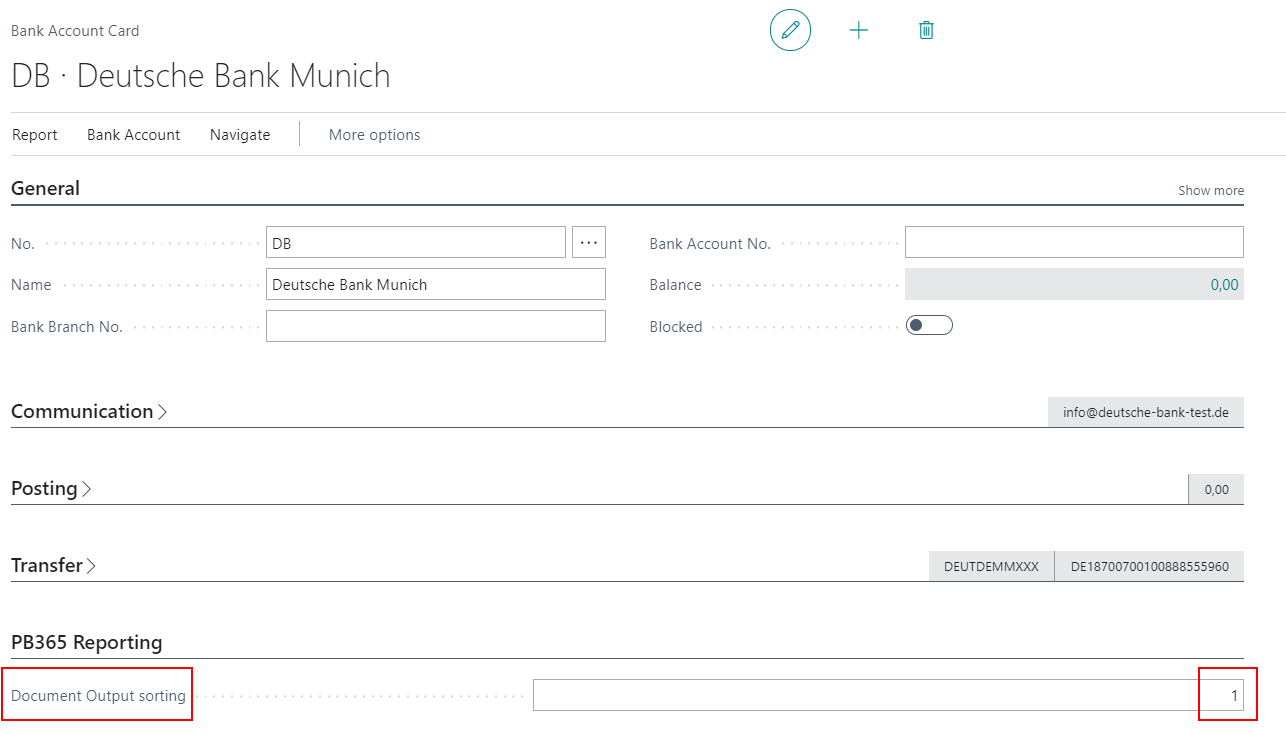The width and height of the screenshot is (1286, 735).
Task: Click the Balance value 0,00
Action: click(x=1224, y=284)
